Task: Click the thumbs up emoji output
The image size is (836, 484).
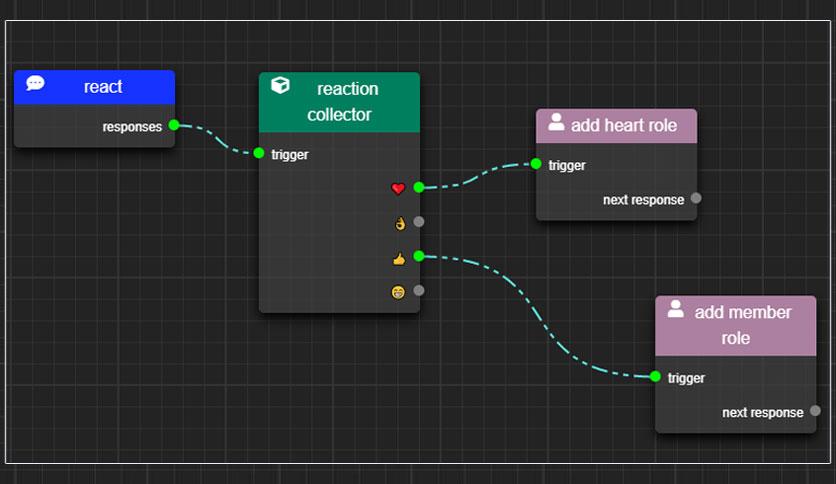Action: tap(399, 259)
